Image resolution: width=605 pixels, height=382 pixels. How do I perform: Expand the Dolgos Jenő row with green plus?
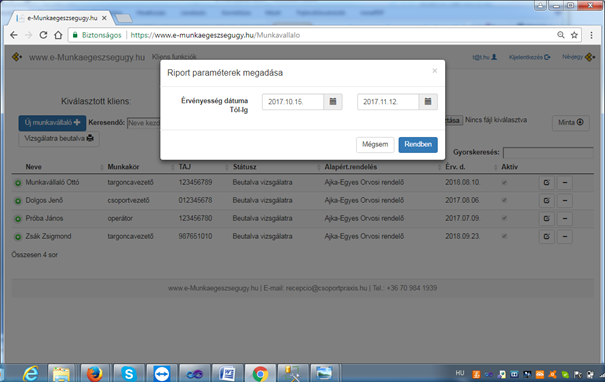pos(18,201)
